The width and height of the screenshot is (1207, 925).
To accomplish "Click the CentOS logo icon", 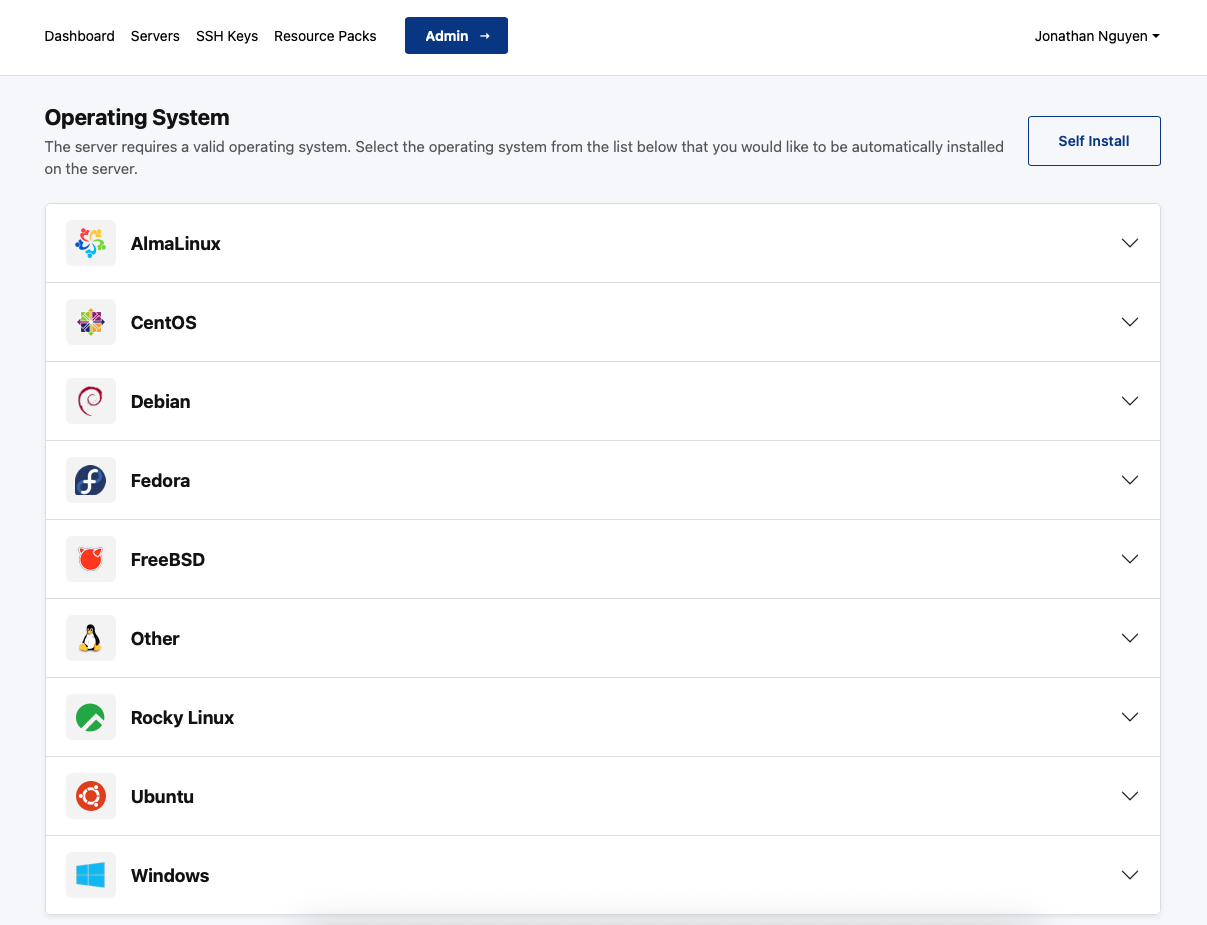I will 91,322.
